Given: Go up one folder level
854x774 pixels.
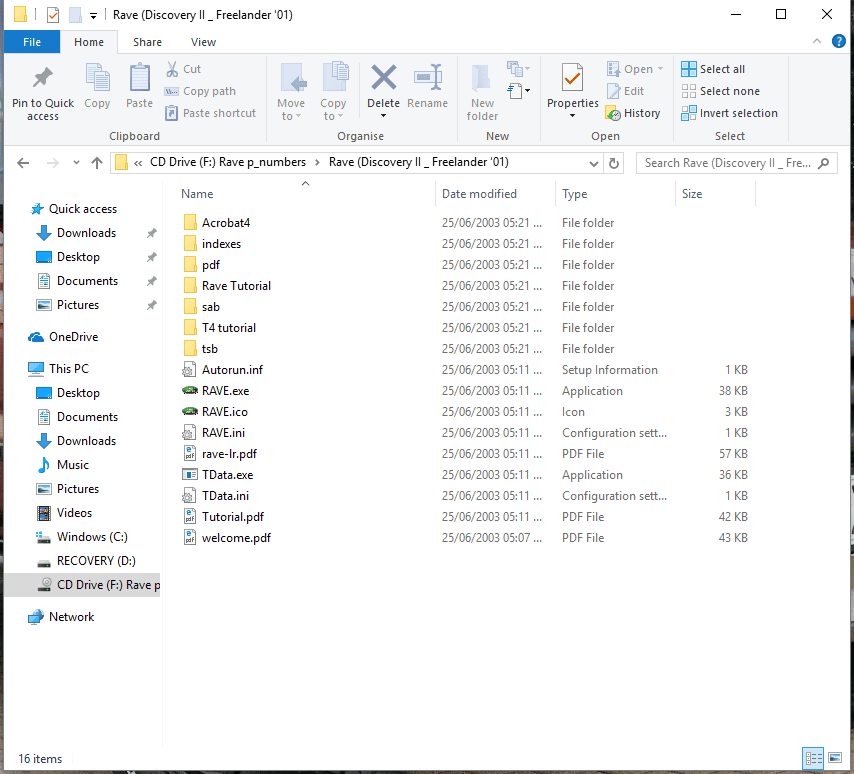Looking at the screenshot, I should pos(97,163).
